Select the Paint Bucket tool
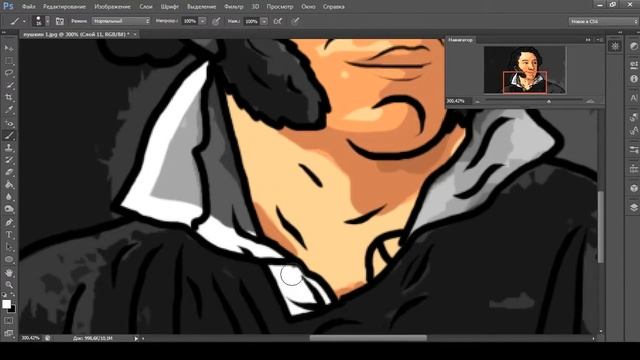This screenshot has width=640, height=360. click(x=9, y=185)
